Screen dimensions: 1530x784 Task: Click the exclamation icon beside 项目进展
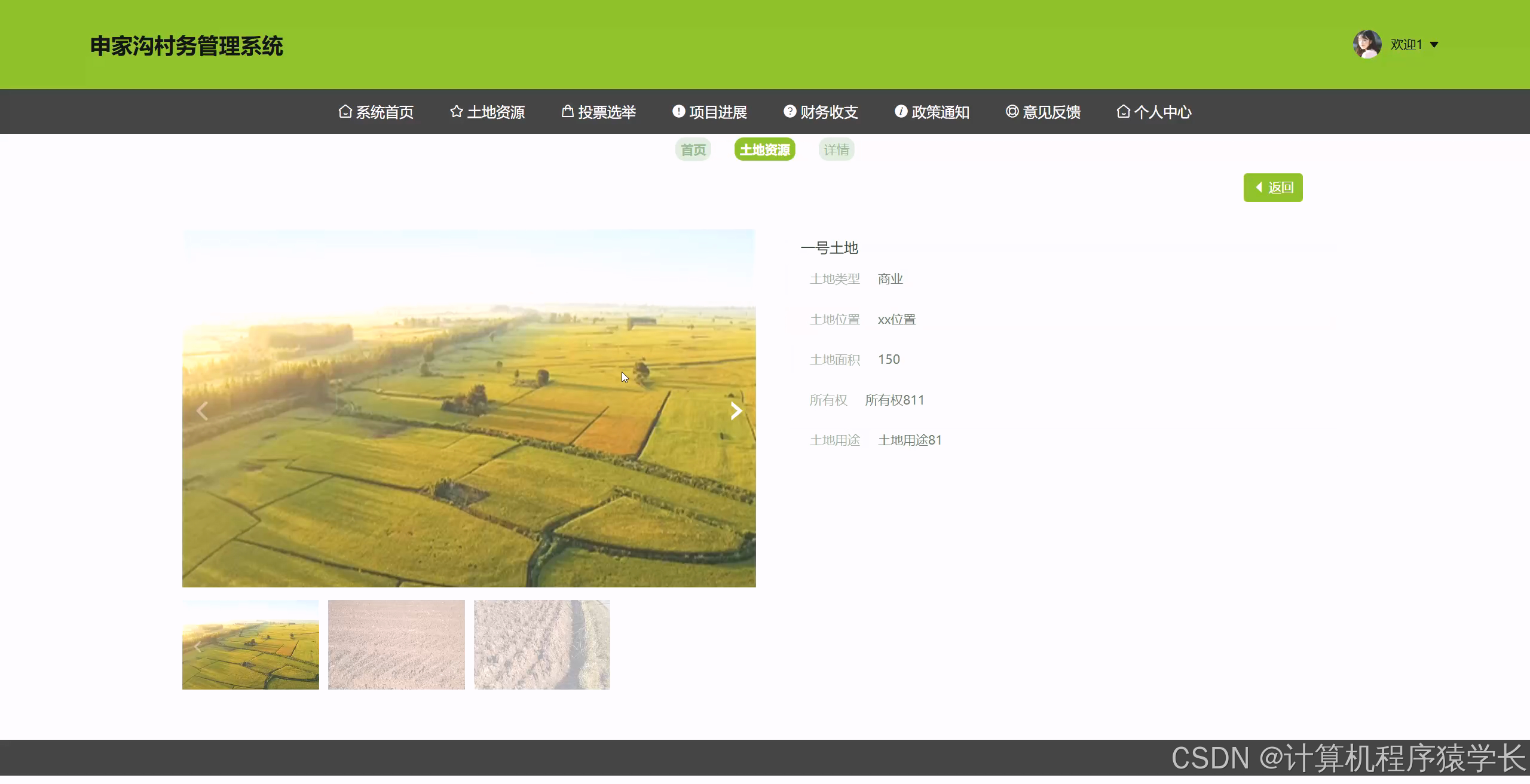point(678,111)
